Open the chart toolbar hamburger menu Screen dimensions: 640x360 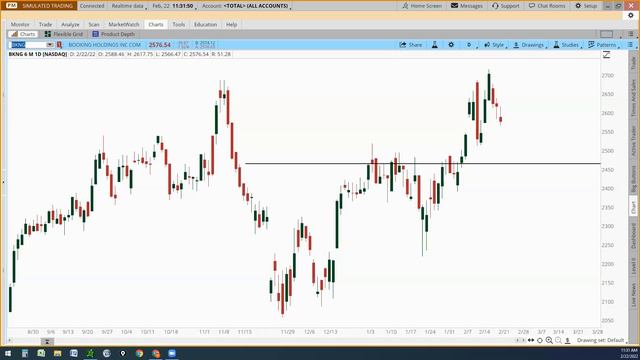(x=630, y=44)
